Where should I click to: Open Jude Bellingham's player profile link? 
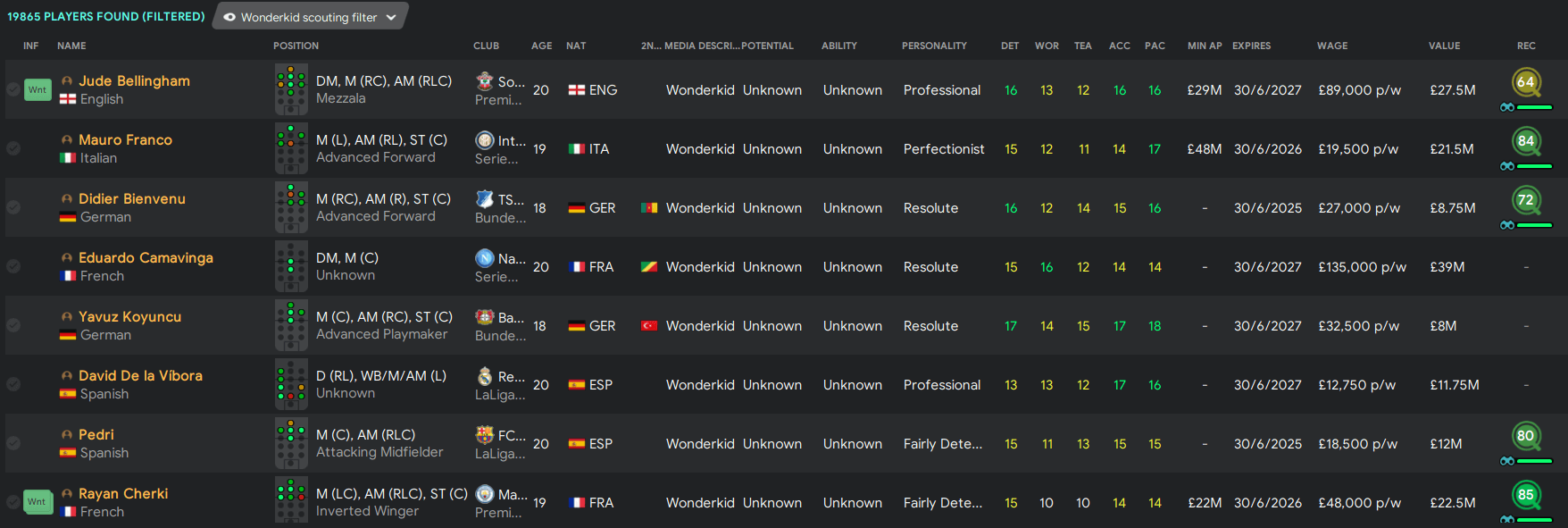134,80
